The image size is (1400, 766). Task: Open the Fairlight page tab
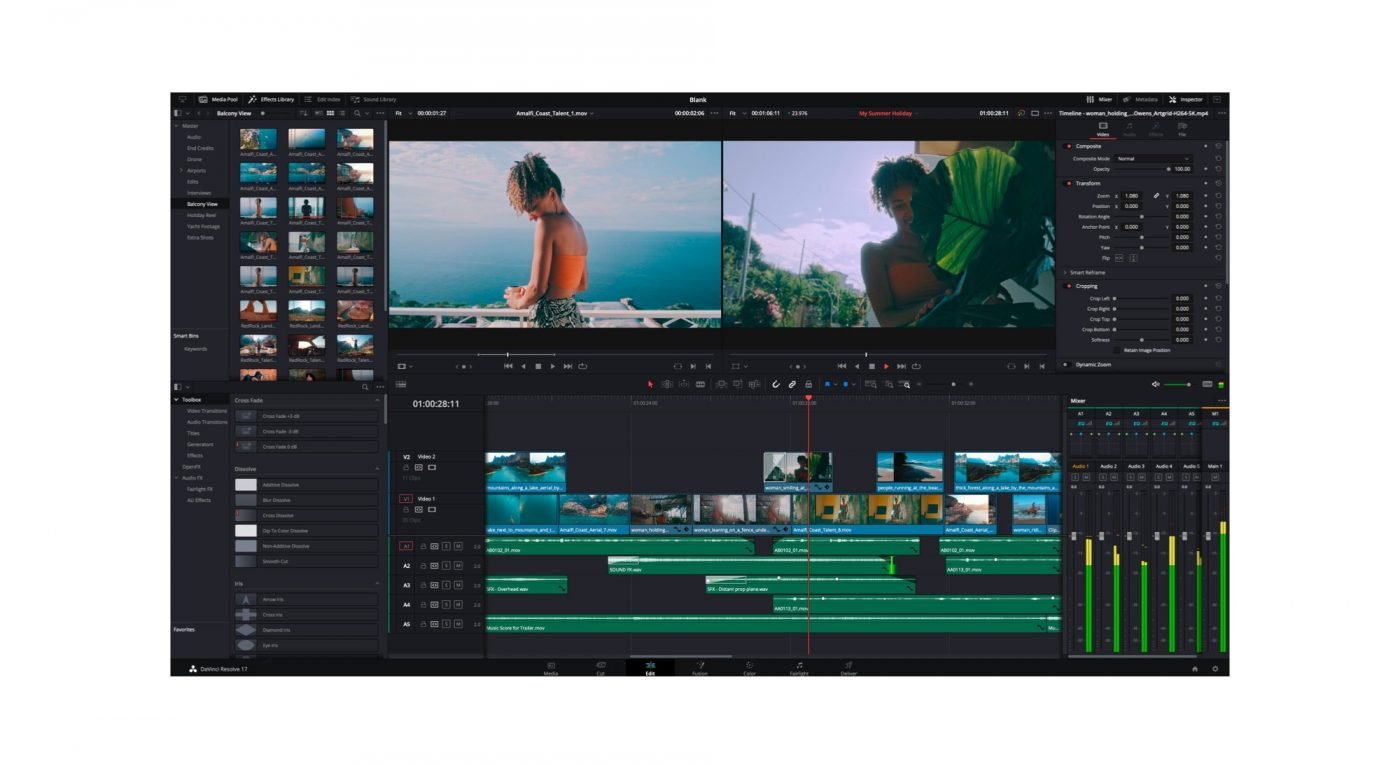(x=799, y=668)
